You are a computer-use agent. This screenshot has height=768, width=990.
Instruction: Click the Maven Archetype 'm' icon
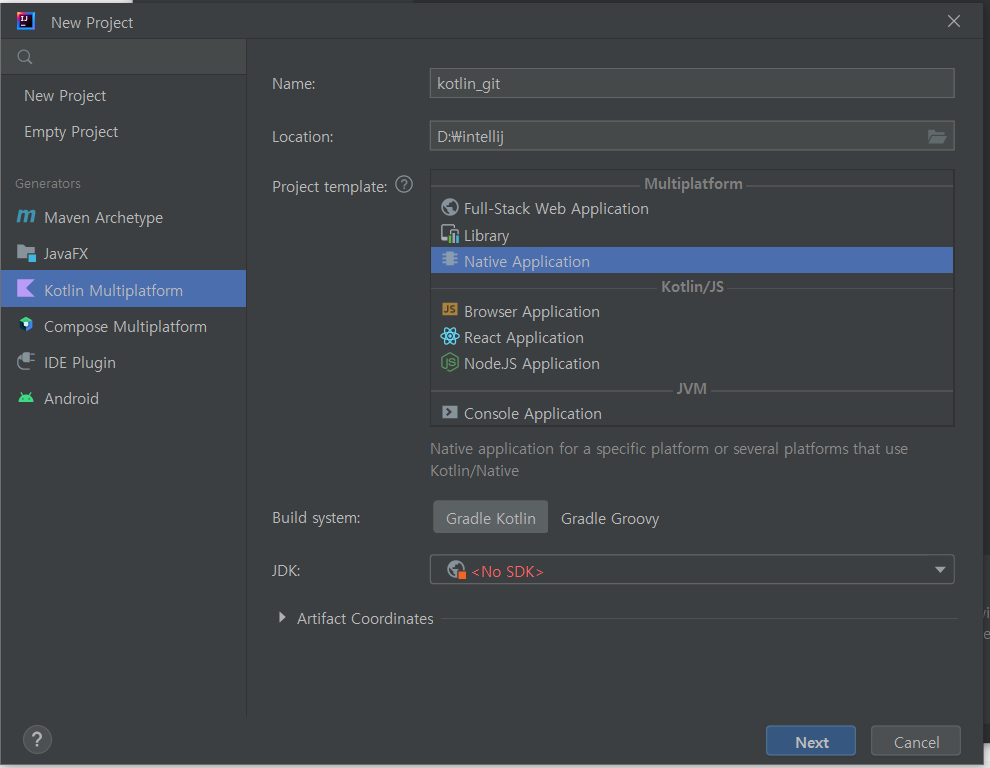click(x=26, y=217)
